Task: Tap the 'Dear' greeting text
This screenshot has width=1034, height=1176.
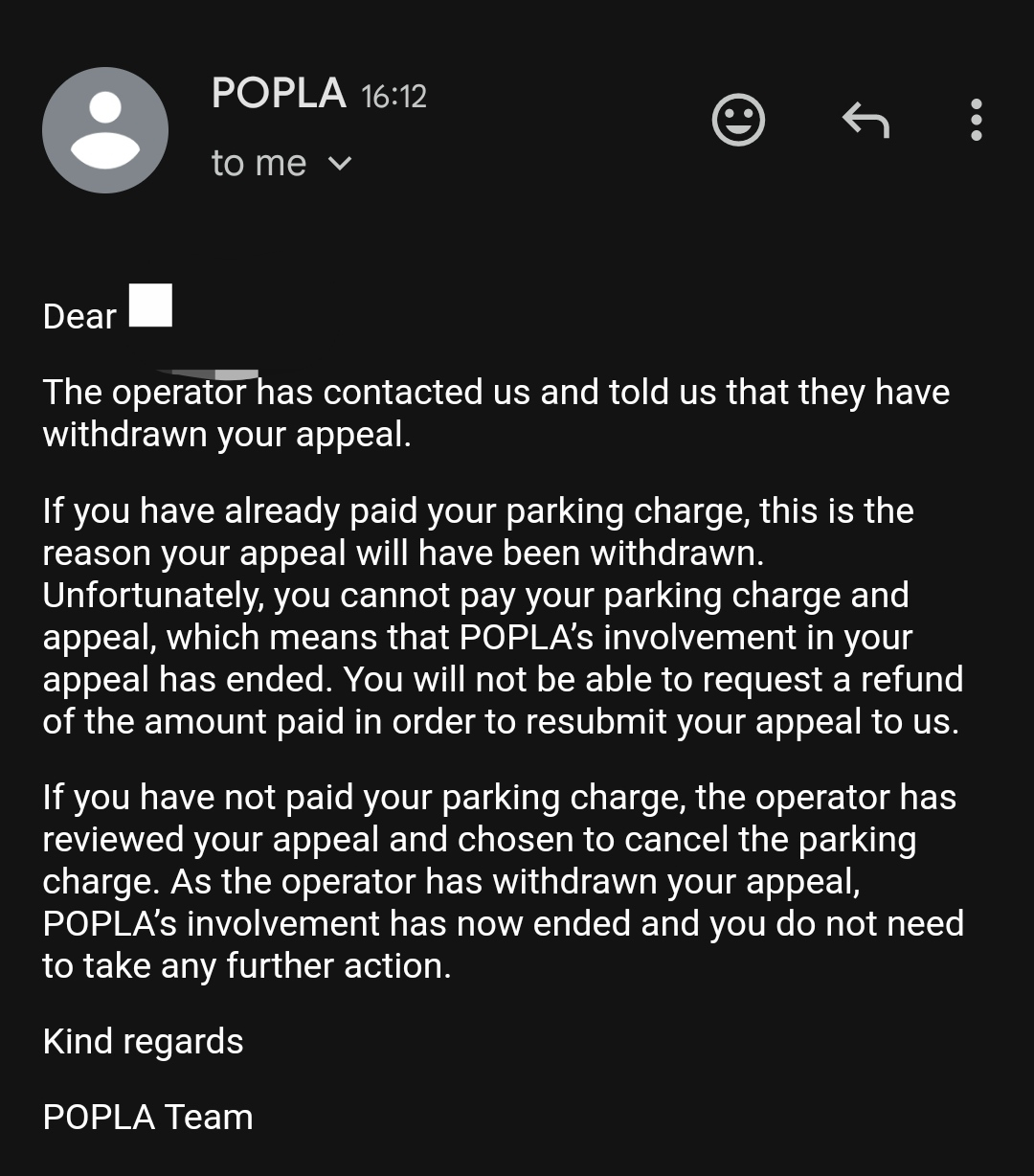Action: (x=79, y=316)
